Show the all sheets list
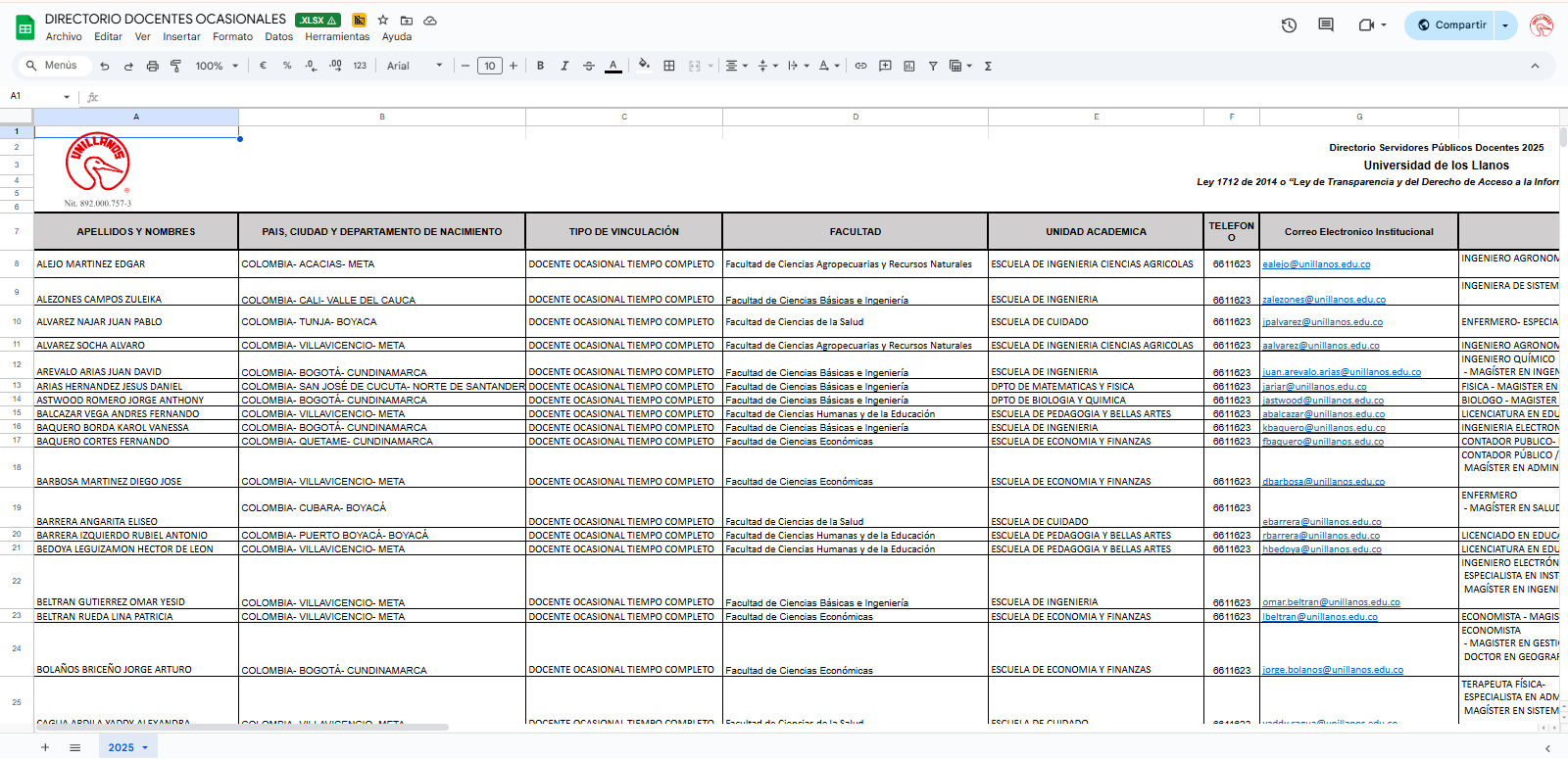 tap(74, 747)
